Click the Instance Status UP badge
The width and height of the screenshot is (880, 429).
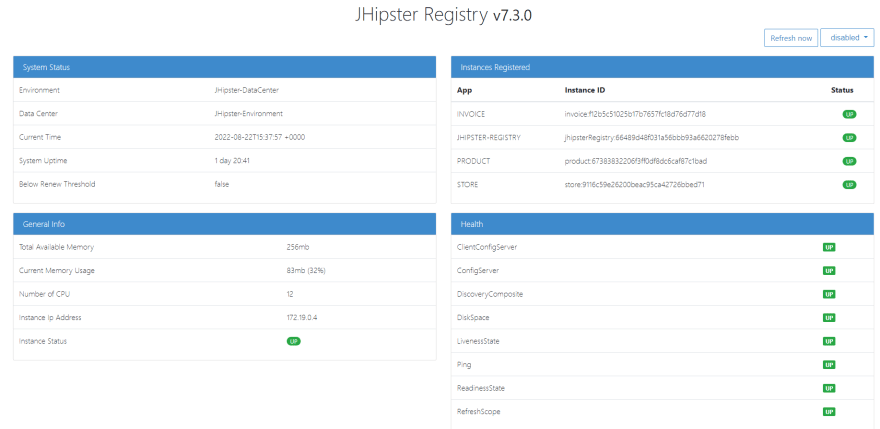(x=294, y=341)
